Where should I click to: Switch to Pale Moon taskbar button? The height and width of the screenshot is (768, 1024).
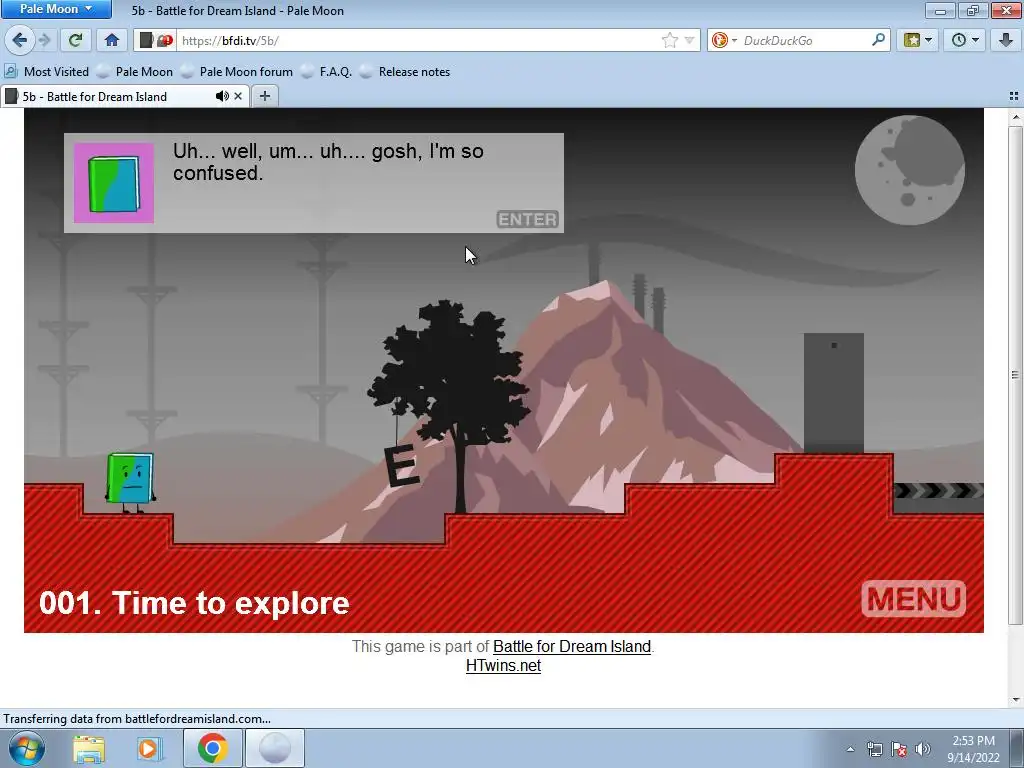[275, 749]
